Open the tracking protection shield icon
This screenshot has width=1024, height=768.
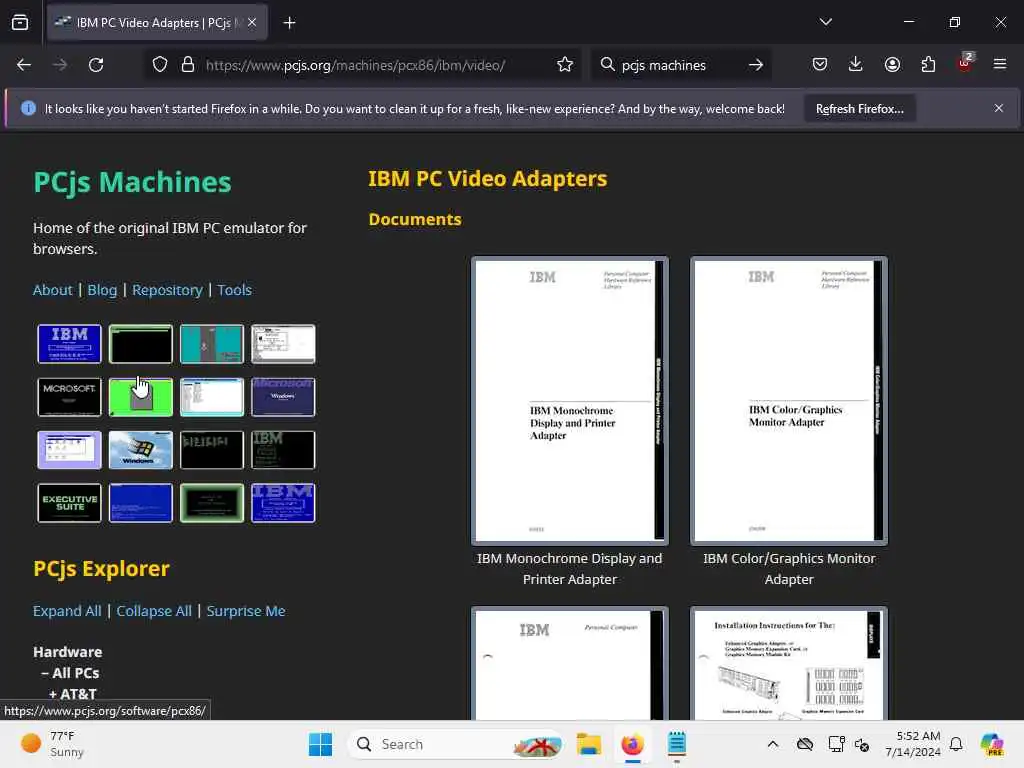(x=160, y=65)
